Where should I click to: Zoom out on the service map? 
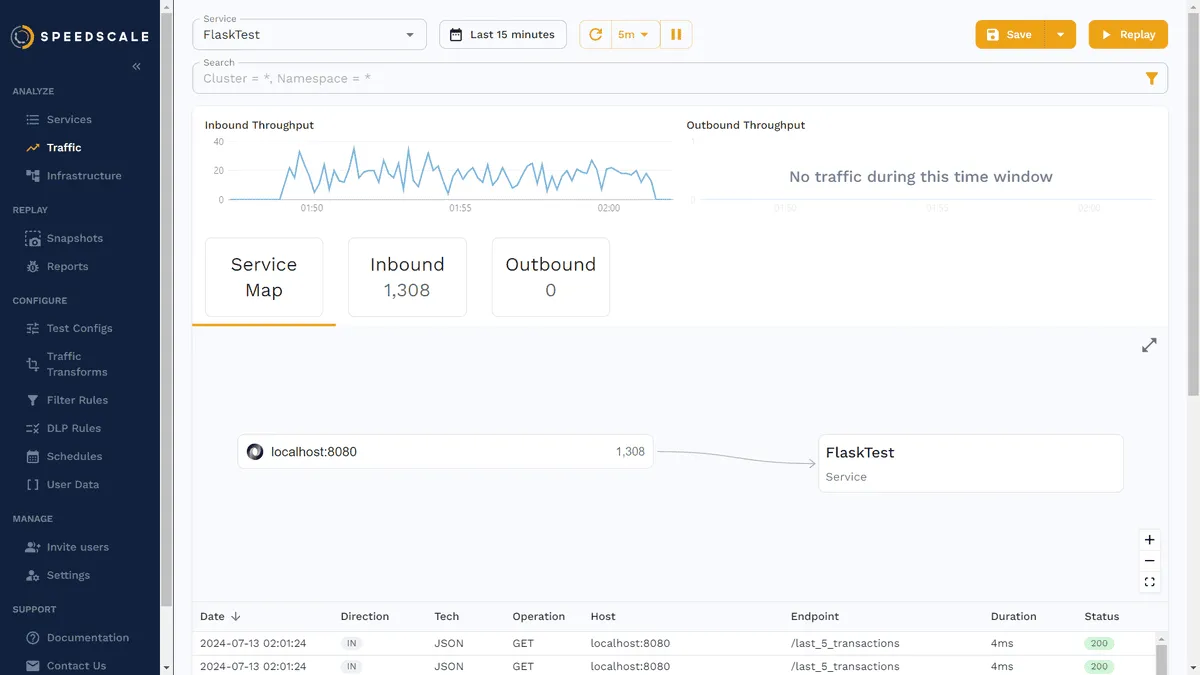coord(1149,561)
